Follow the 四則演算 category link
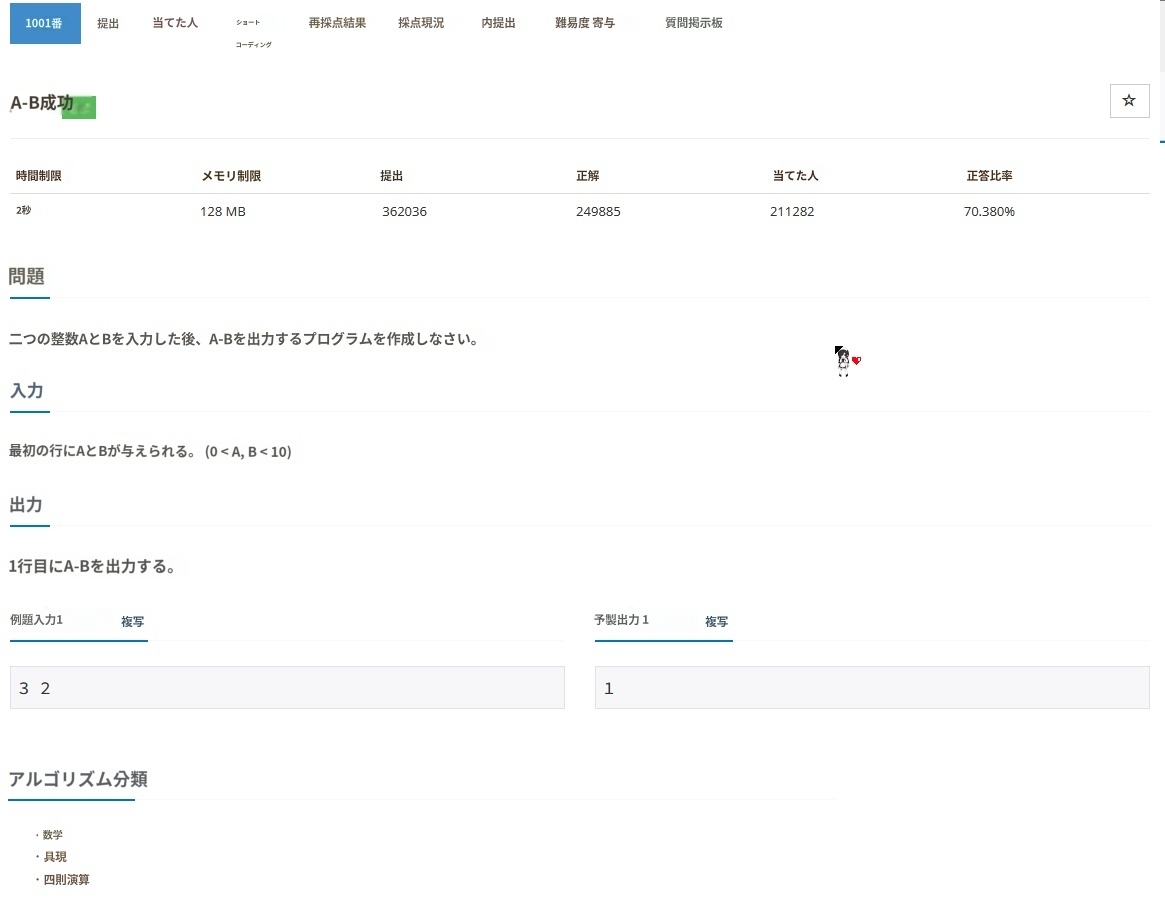Screen dimensions: 1165x898 pos(66,880)
